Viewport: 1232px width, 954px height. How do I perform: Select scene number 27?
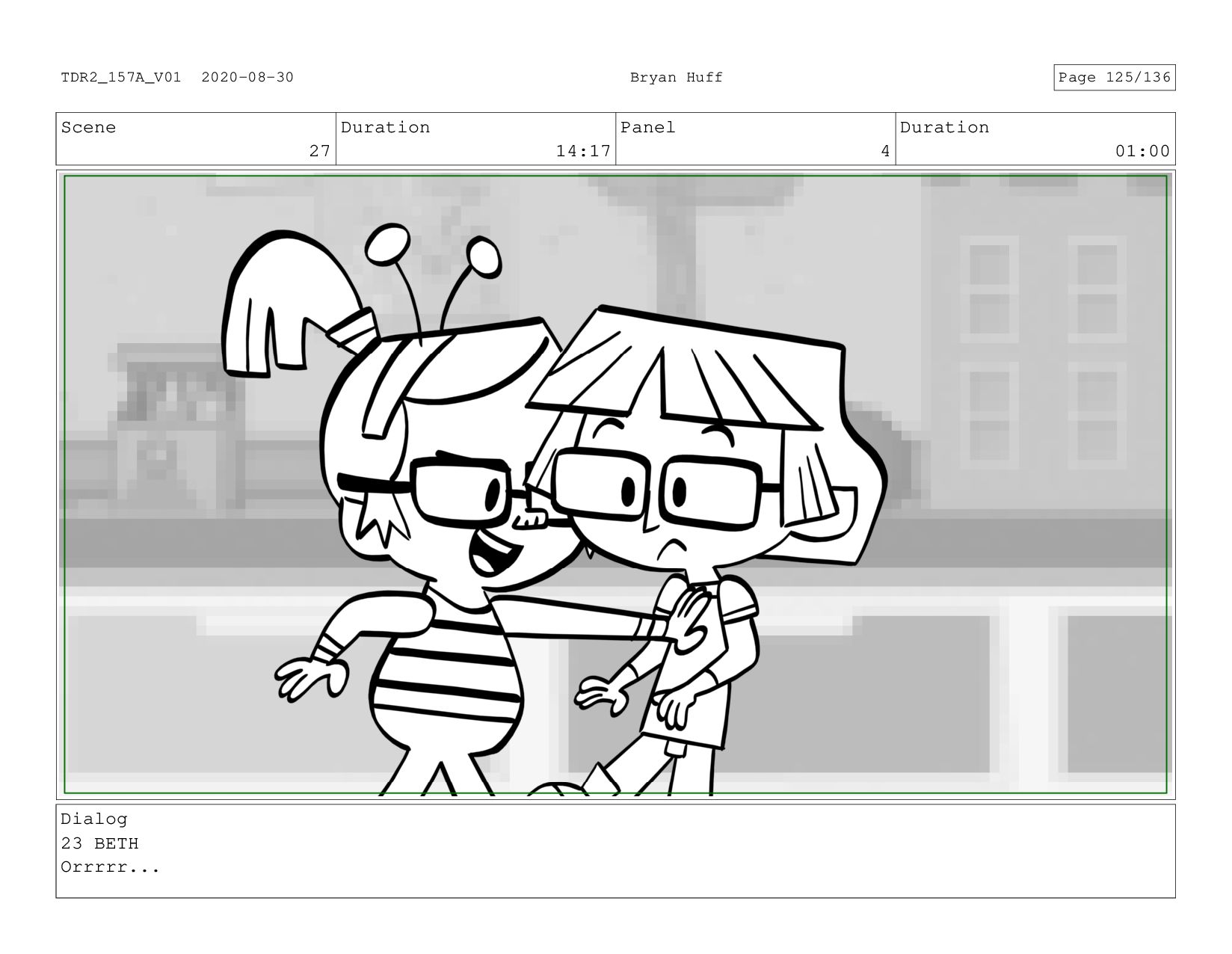[x=320, y=151]
